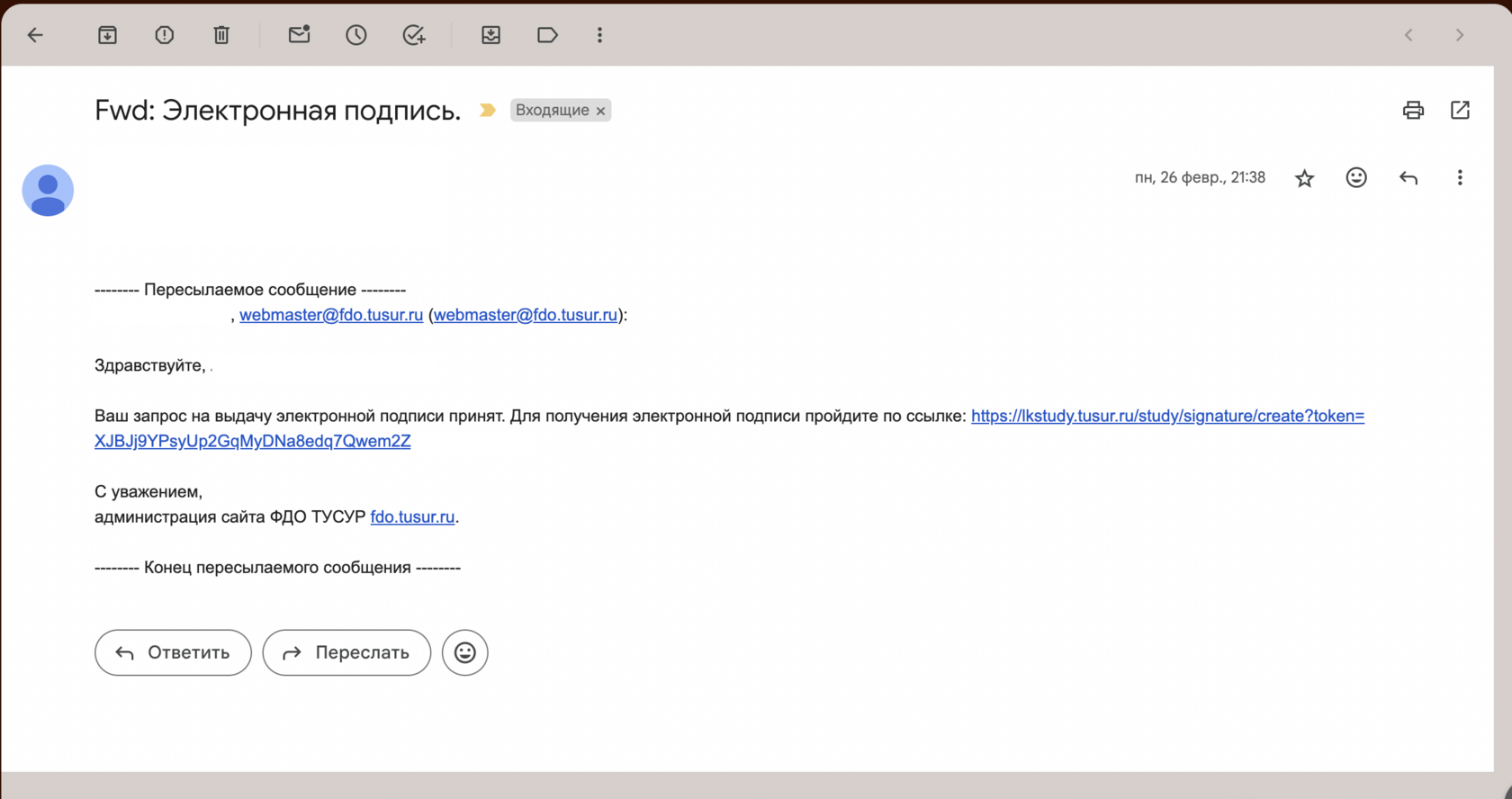1512x799 pixels.
Task: Click the subject 'Fwd: Электронная подпись.'
Action: [277, 111]
